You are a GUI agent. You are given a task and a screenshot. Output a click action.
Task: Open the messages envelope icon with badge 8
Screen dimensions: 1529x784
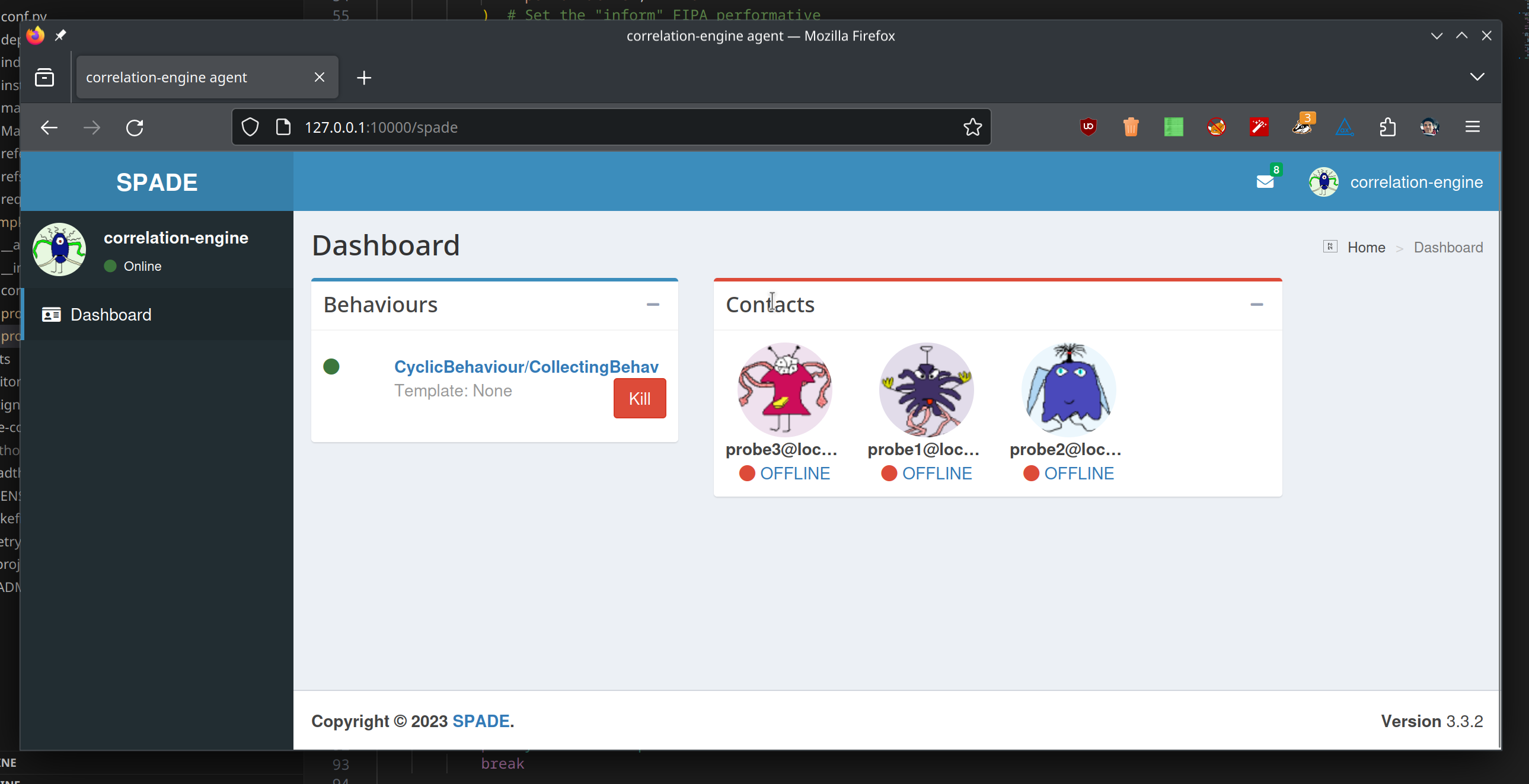pyautogui.click(x=1265, y=181)
